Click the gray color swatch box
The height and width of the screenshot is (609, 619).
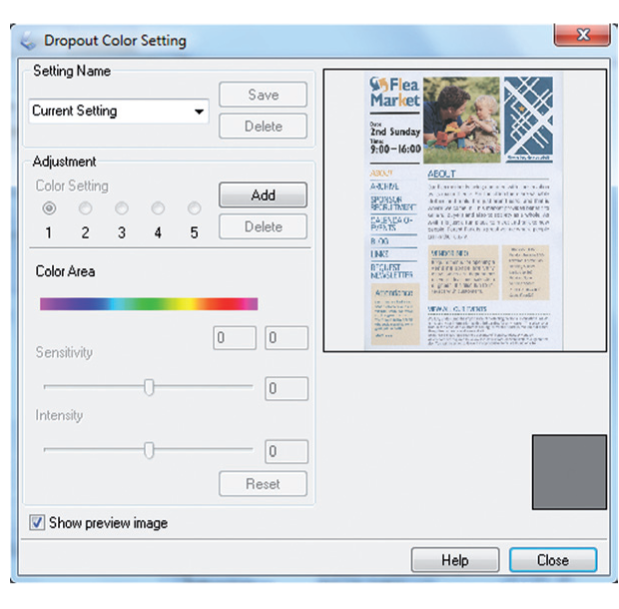pyautogui.click(x=569, y=472)
